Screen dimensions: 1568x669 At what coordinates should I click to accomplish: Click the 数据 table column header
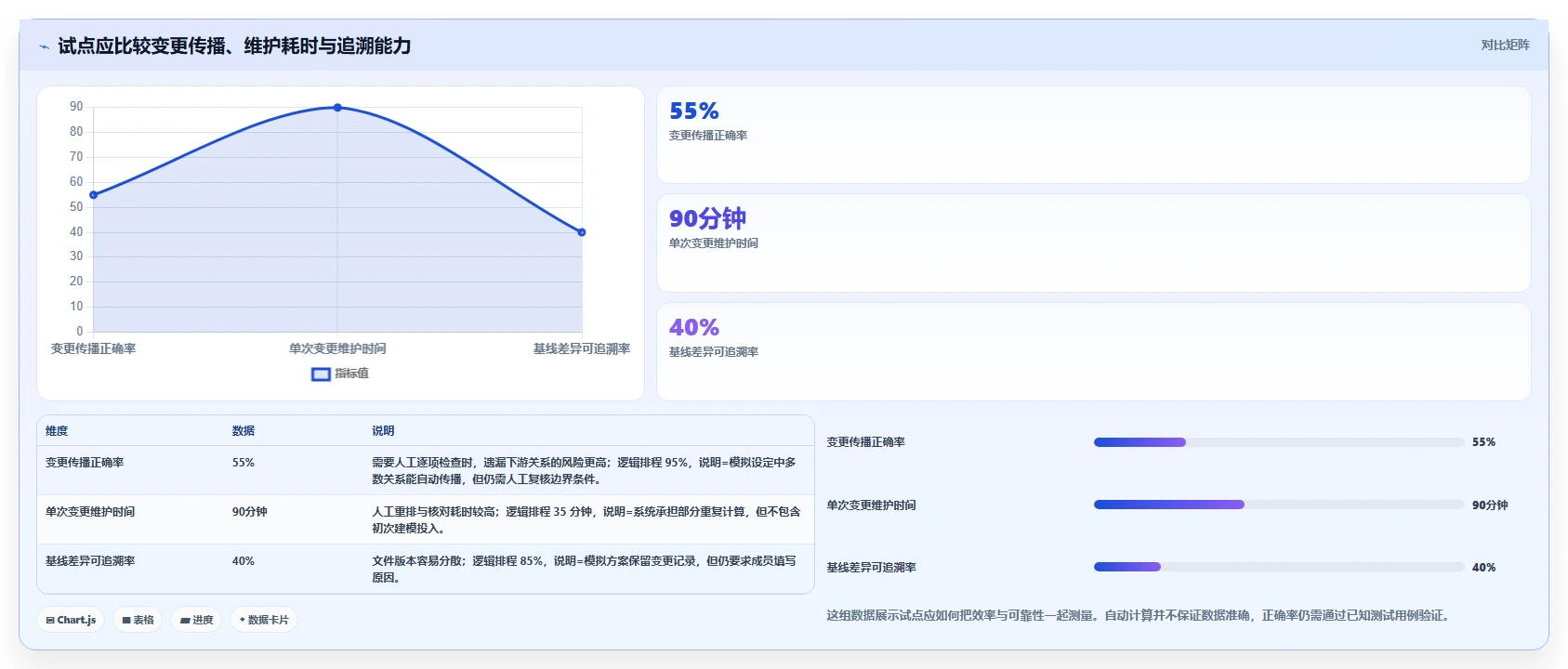click(244, 431)
